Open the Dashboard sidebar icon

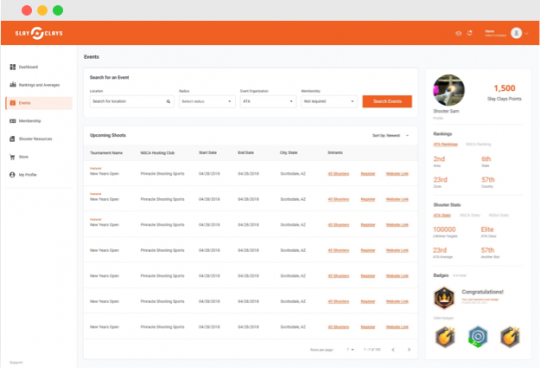tap(13, 67)
